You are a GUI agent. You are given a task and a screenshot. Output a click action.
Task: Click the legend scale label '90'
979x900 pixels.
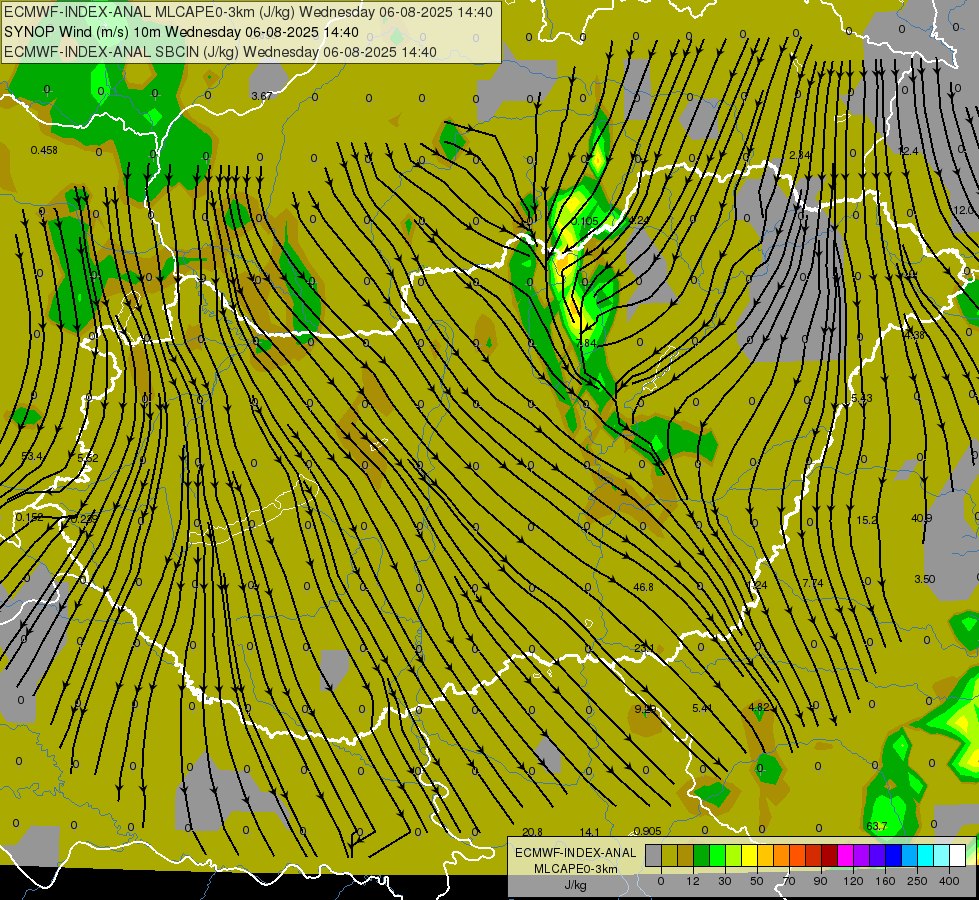click(x=820, y=881)
